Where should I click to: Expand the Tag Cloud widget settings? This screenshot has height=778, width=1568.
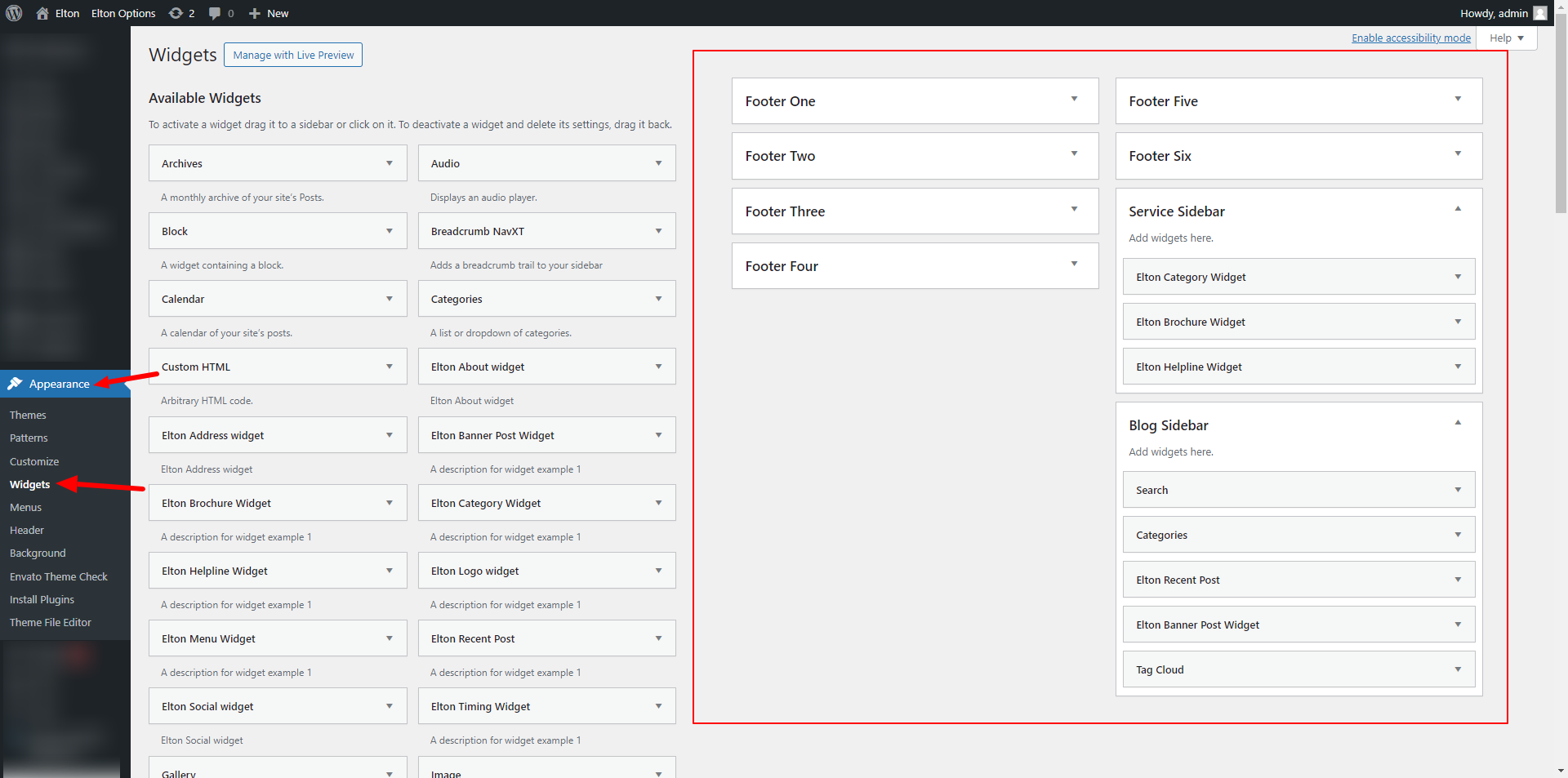[1458, 669]
